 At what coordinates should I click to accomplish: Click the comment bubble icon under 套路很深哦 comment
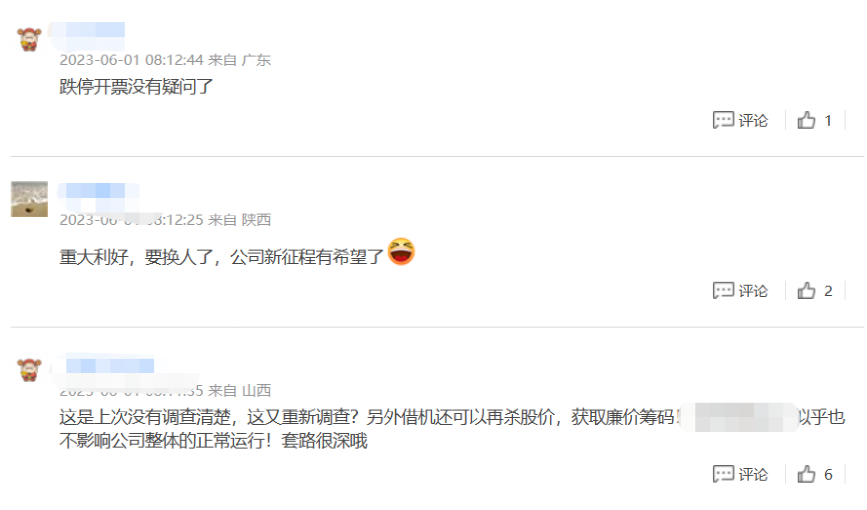723,474
